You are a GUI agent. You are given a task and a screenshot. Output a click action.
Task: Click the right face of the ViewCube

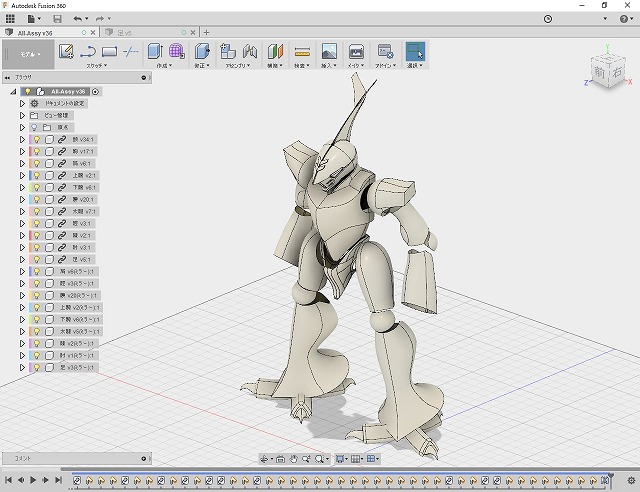click(616, 72)
